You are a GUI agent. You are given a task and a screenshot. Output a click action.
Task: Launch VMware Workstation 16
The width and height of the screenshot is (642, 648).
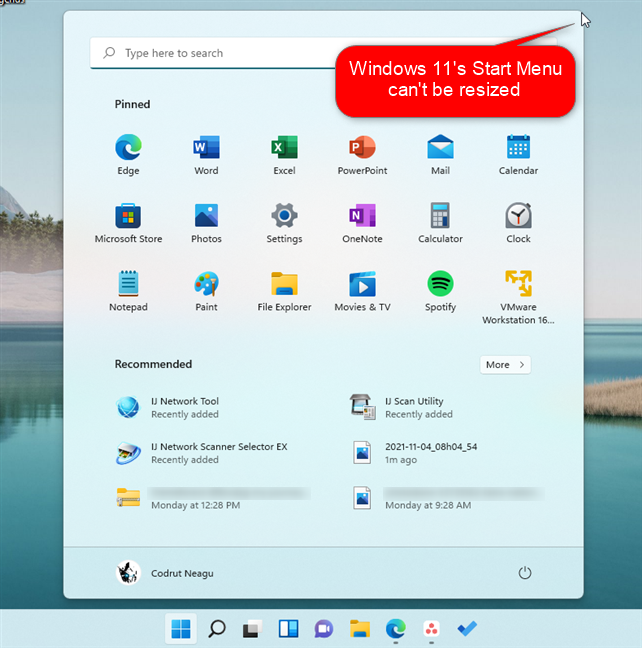point(518,297)
